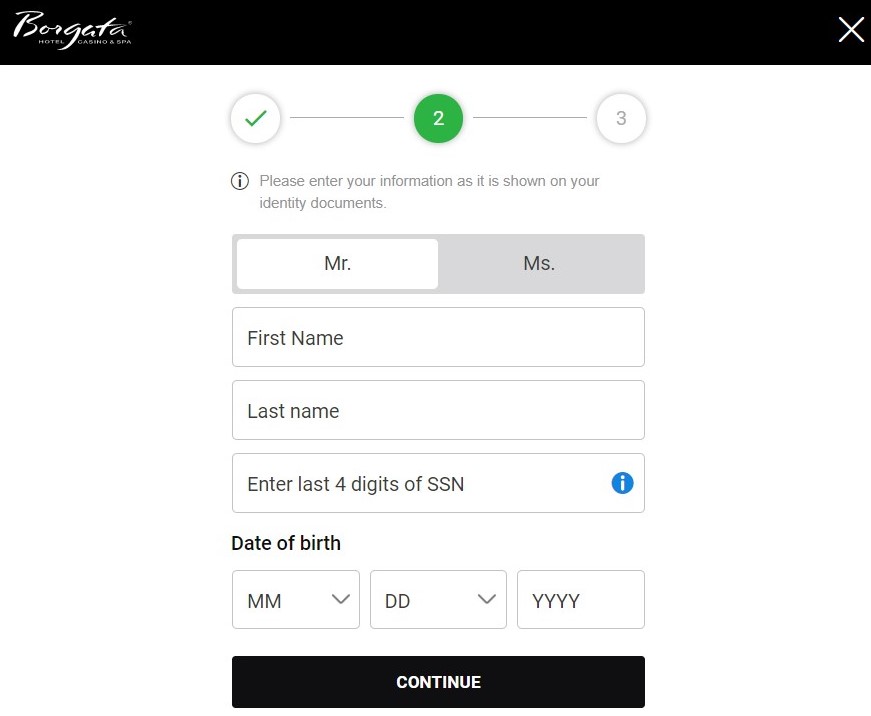871x716 pixels.
Task: Open the MM month dropdown
Action: pyautogui.click(x=296, y=599)
